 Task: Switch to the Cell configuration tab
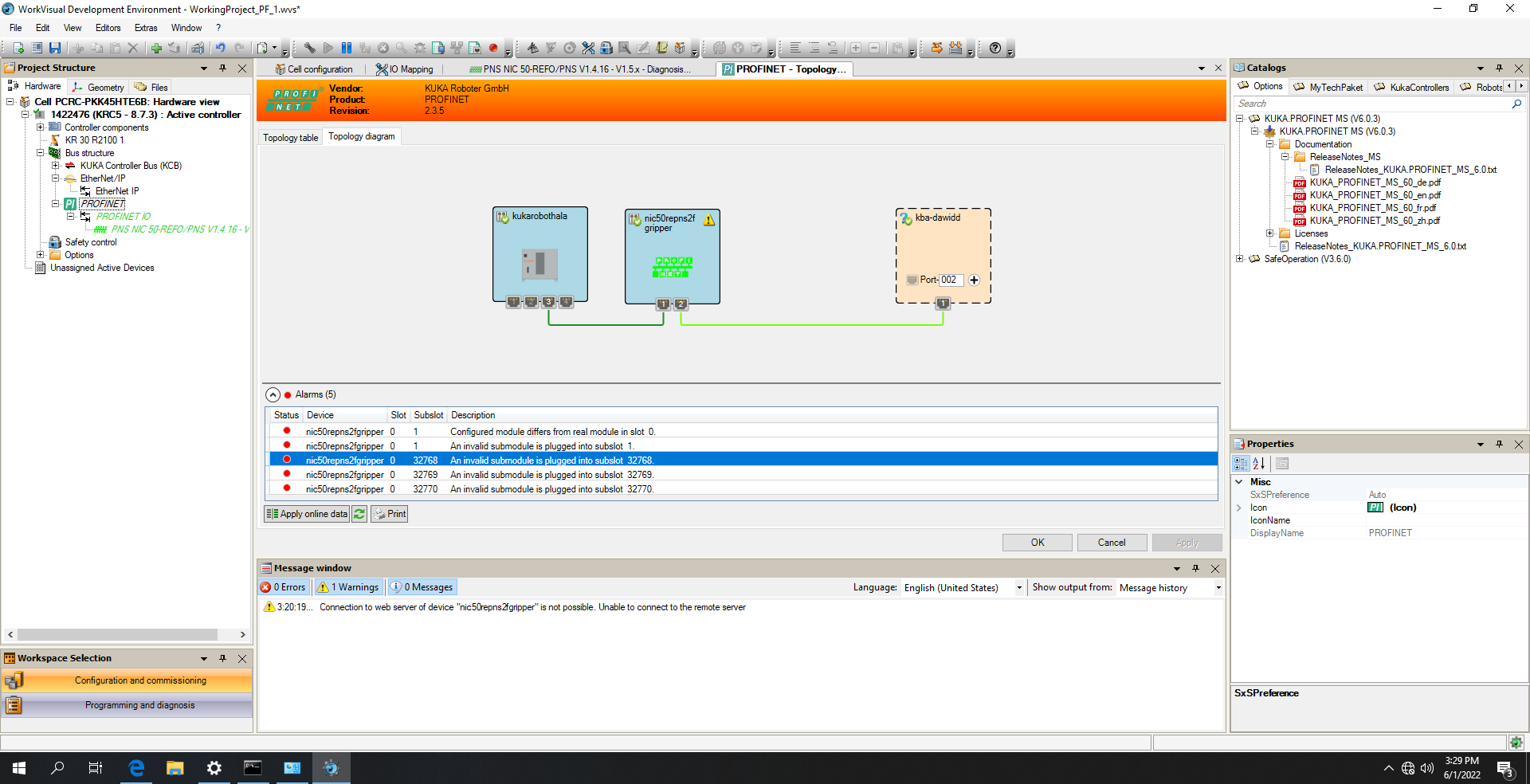tap(314, 69)
